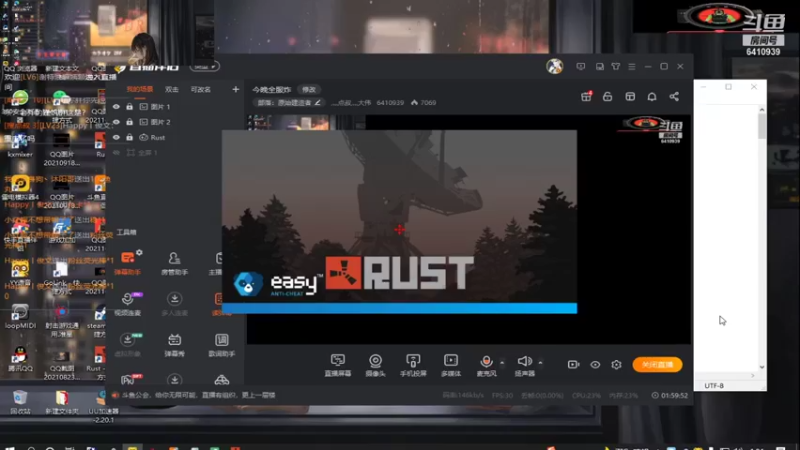Image resolution: width=800 pixels, height=450 pixels.
Task: Add 摄像头 camera source
Action: 376,365
